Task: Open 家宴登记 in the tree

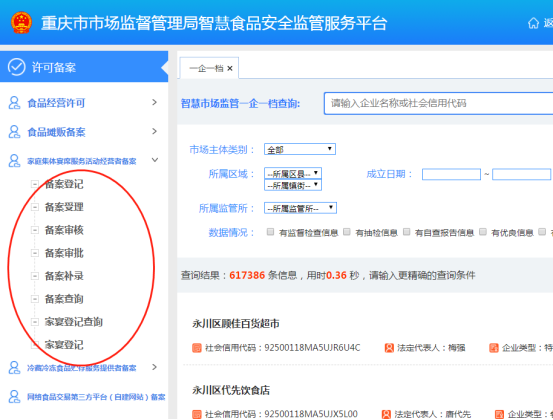Action: pos(64,345)
